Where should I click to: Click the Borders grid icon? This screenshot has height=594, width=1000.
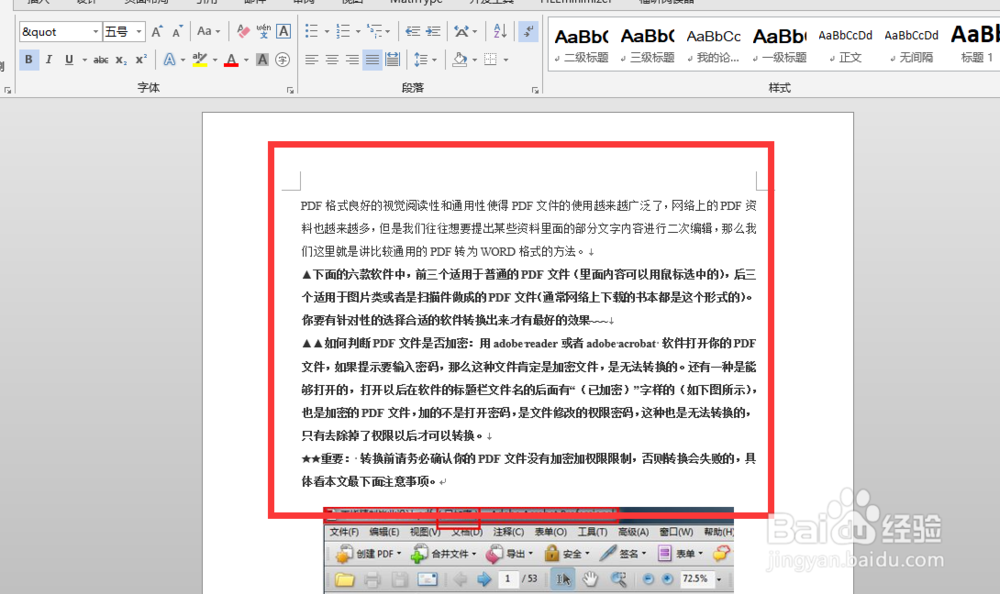tap(490, 60)
